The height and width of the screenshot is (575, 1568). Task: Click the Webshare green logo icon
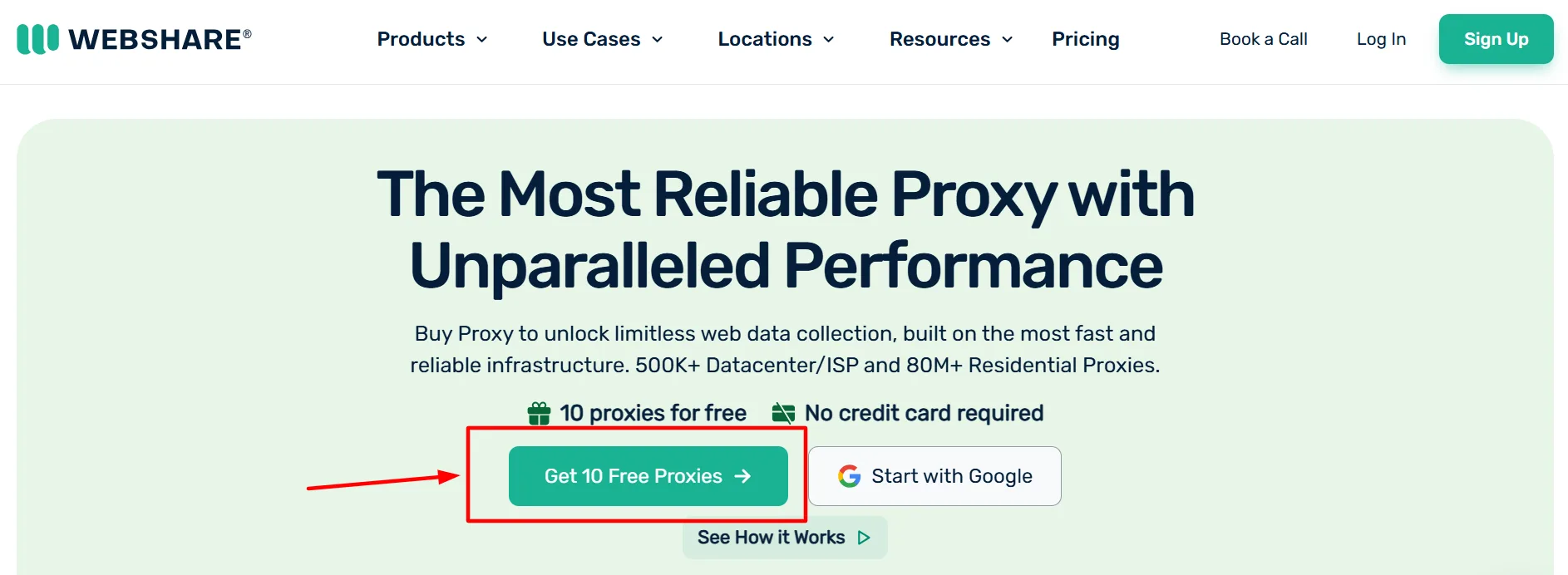[38, 39]
